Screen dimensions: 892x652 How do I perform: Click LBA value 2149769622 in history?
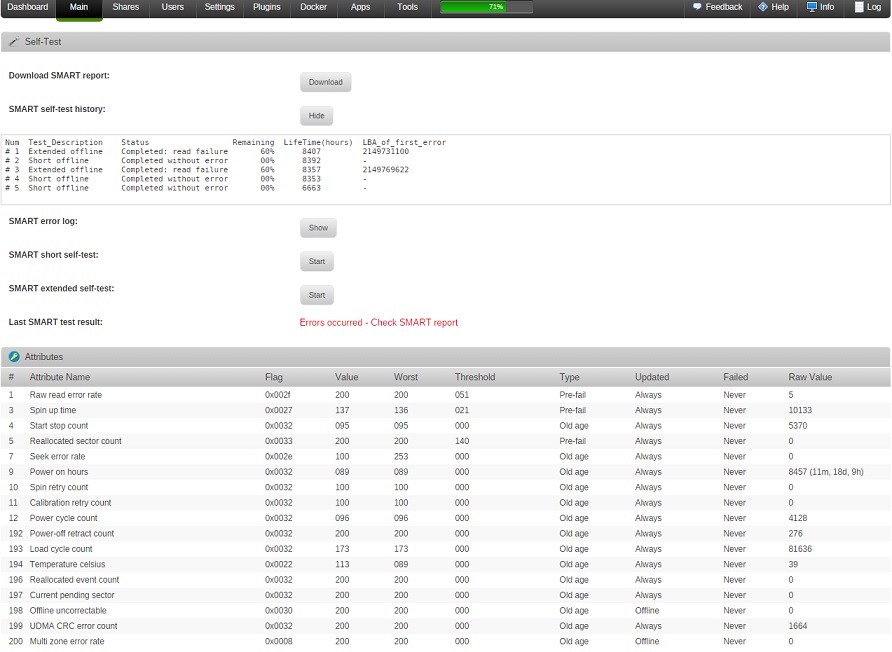(386, 170)
